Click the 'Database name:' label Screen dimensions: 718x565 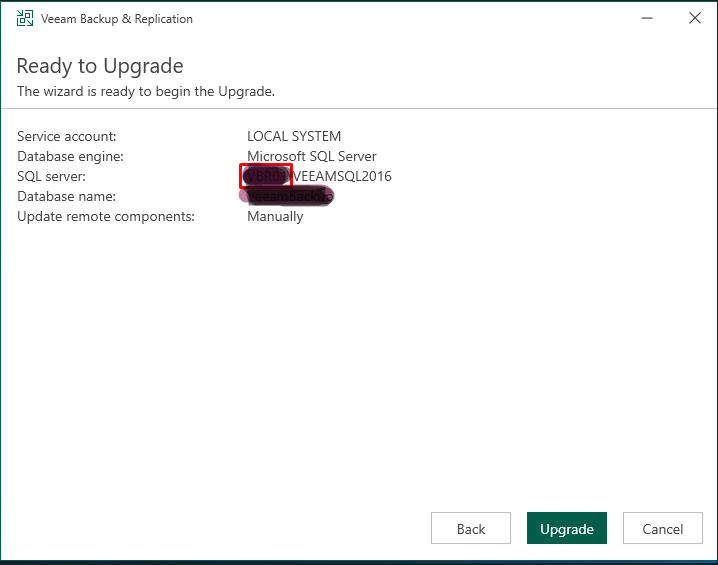coord(66,196)
